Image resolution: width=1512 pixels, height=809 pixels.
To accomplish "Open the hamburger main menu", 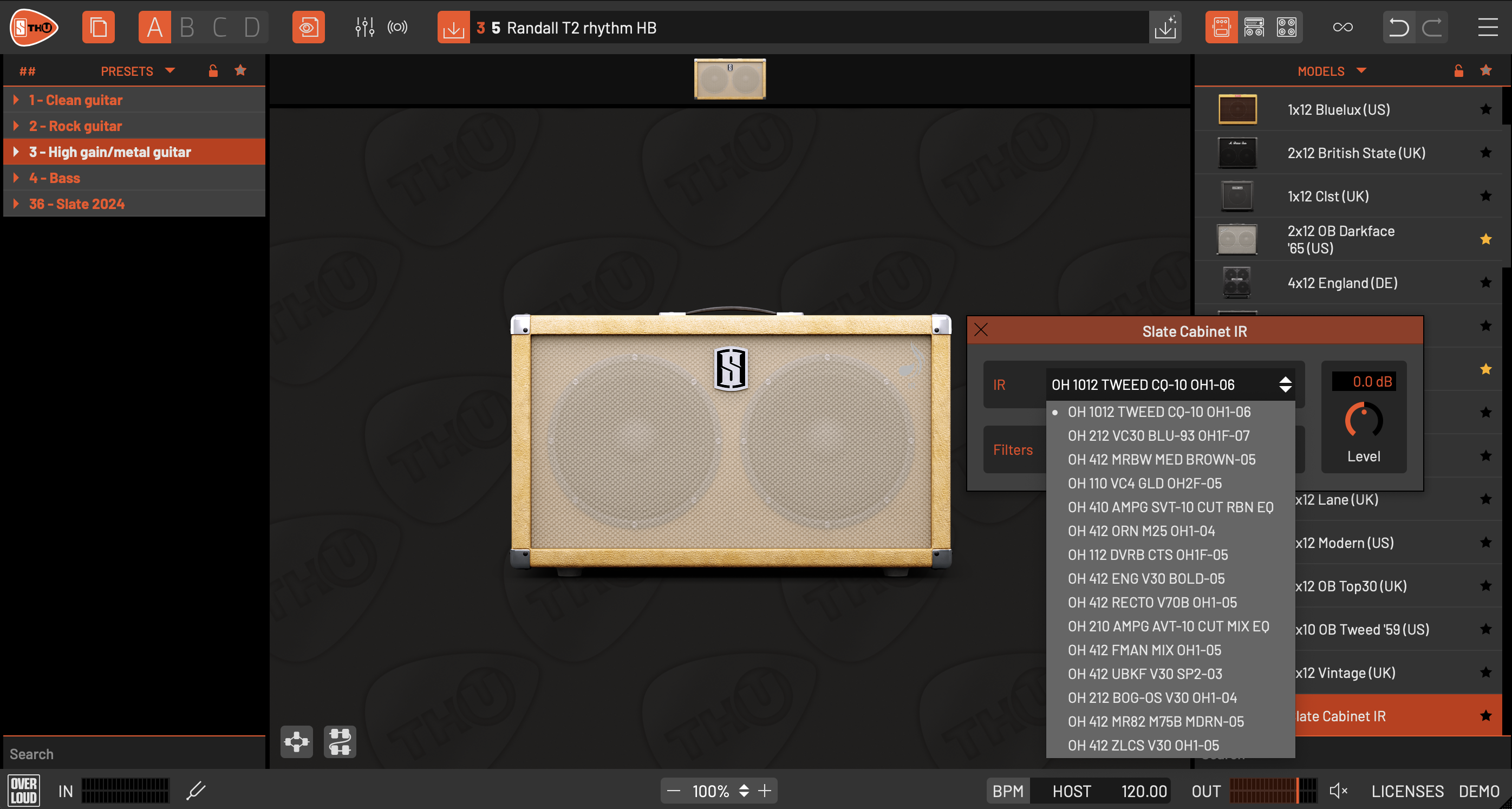I will [1487, 28].
